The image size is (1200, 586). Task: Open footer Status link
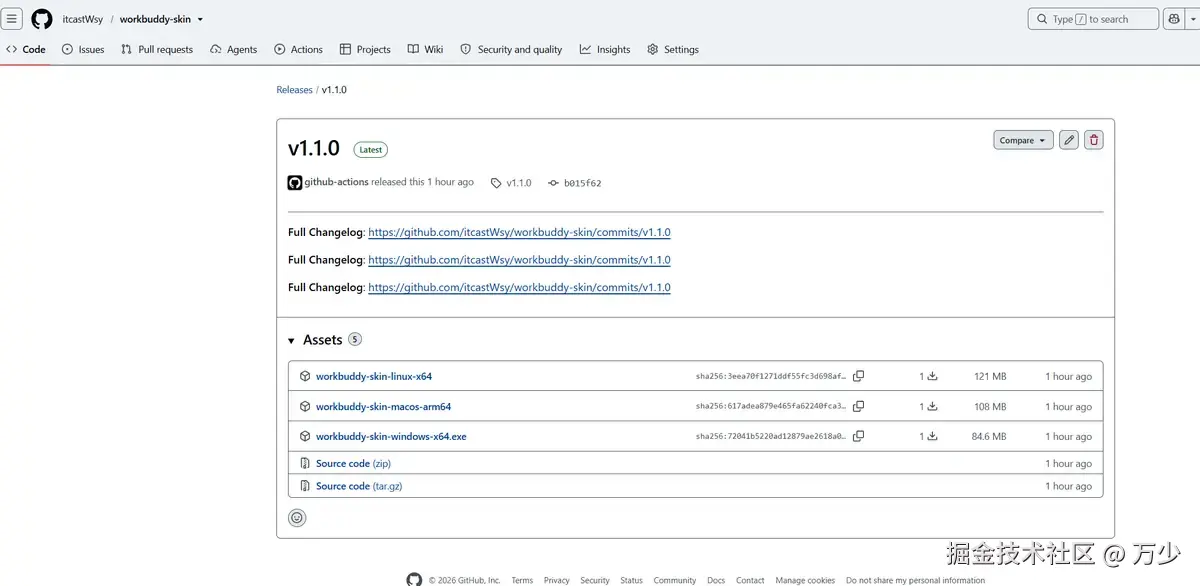631,580
